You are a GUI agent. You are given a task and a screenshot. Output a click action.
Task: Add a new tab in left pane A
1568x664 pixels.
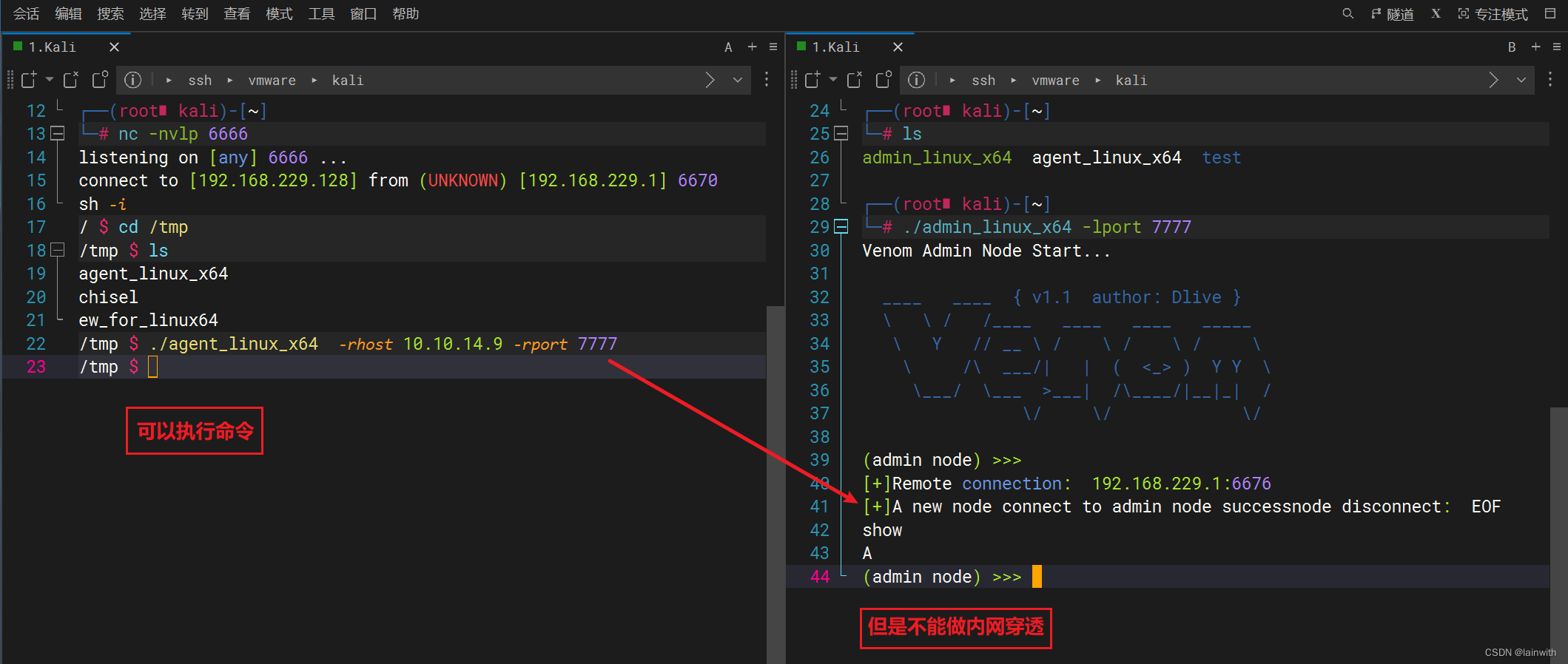pyautogui.click(x=752, y=47)
